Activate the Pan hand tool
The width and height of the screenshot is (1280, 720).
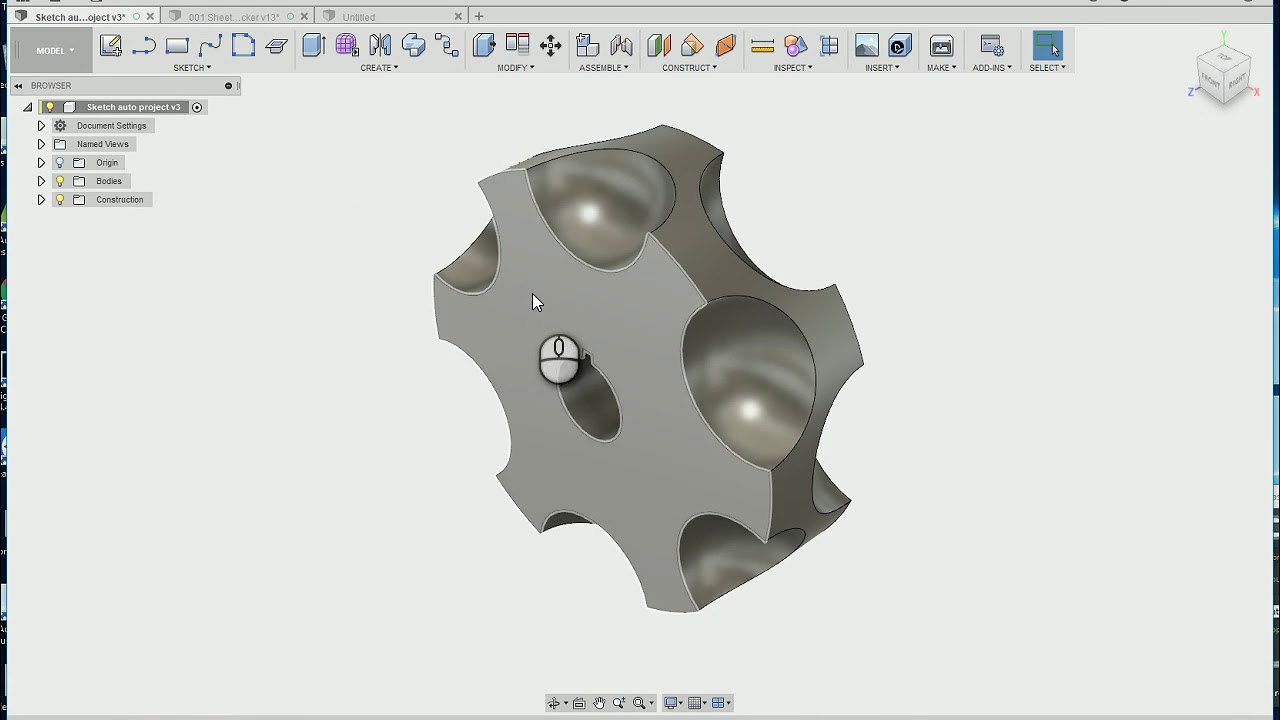[599, 703]
